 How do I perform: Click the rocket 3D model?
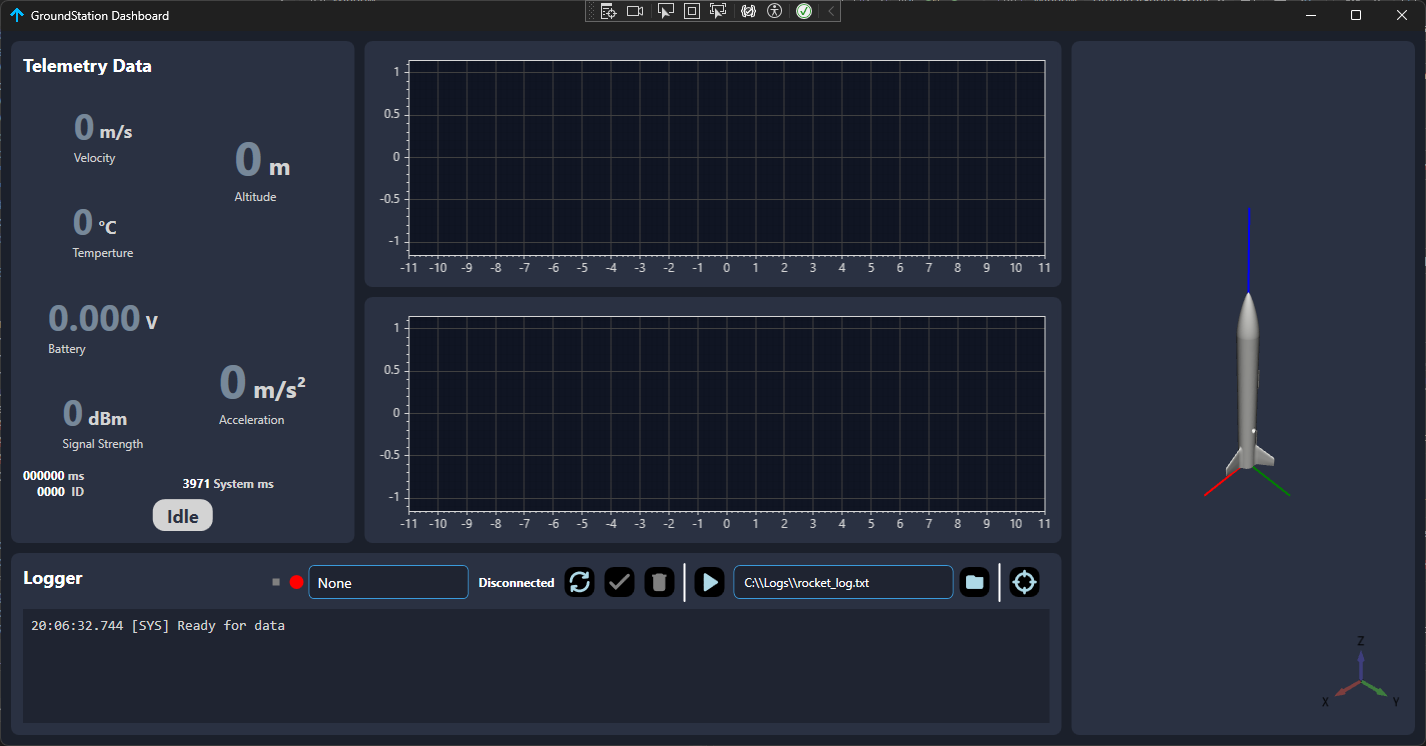coord(1249,382)
